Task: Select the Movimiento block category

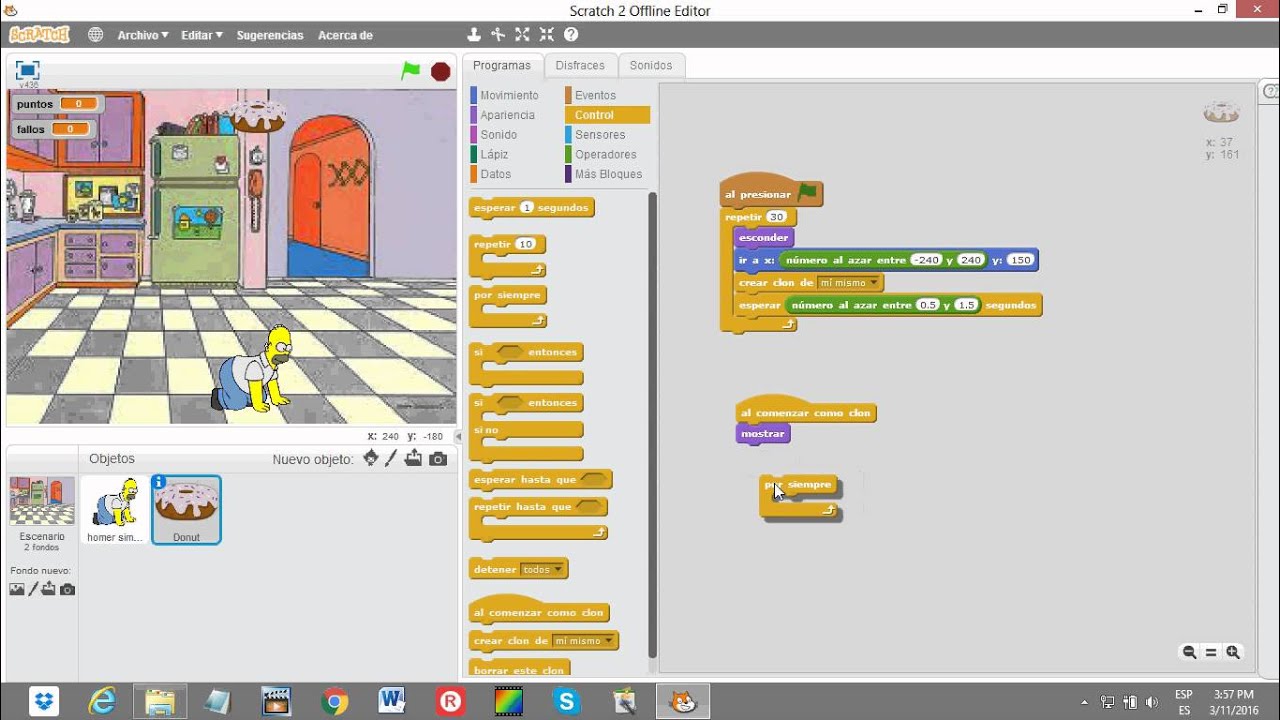Action: pyautogui.click(x=509, y=95)
